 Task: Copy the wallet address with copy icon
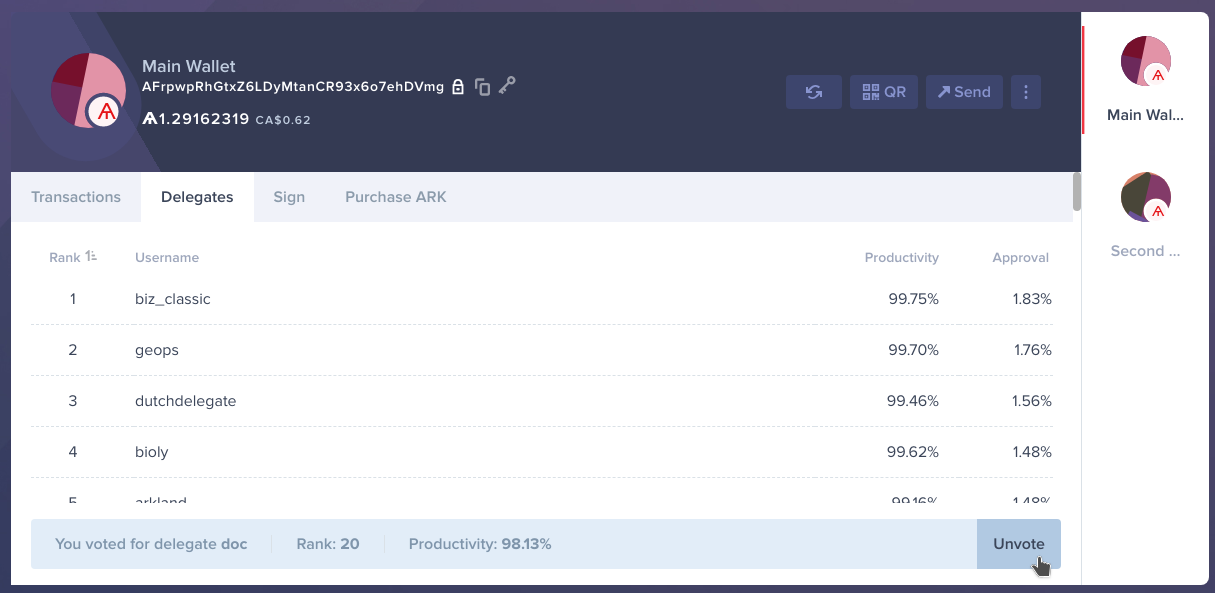(482, 87)
